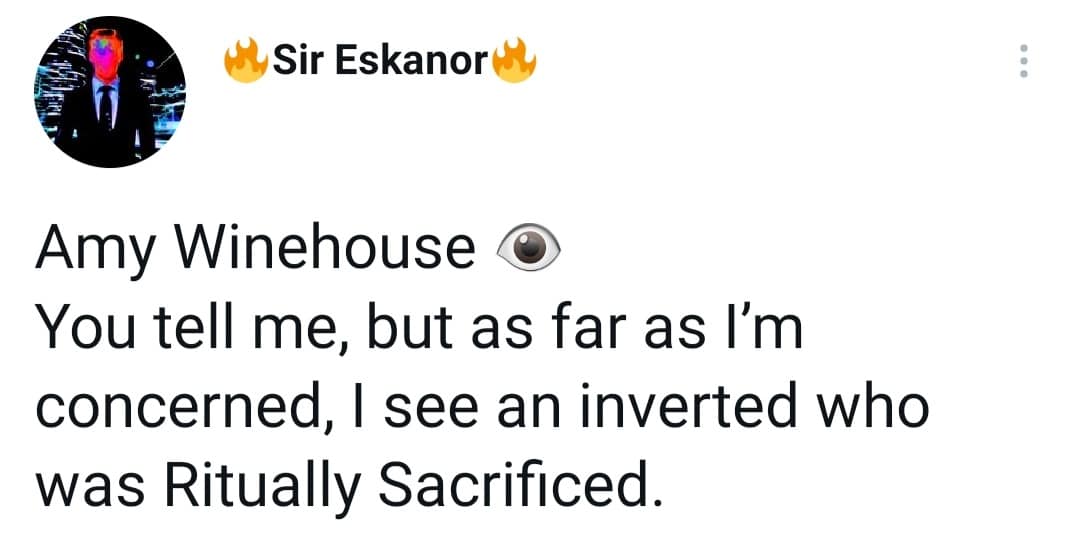Open Sir Eskanor's profile picture
1080x534 pixels.
109,92
